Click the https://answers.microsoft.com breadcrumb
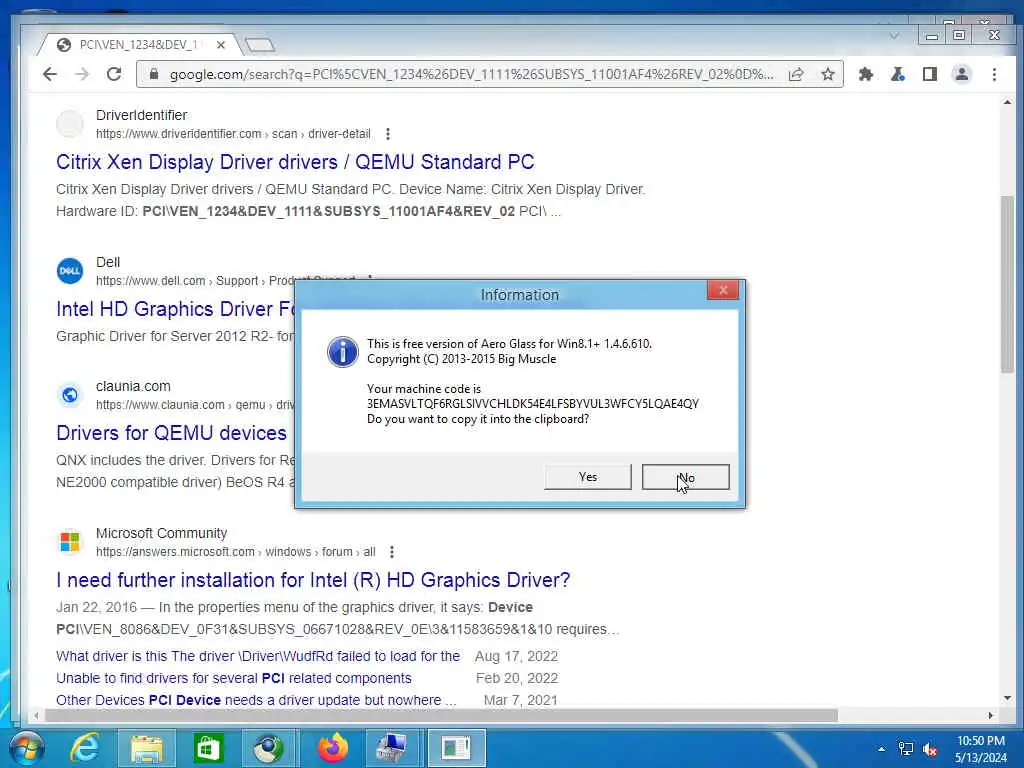The height and width of the screenshot is (768, 1024). (x=175, y=552)
